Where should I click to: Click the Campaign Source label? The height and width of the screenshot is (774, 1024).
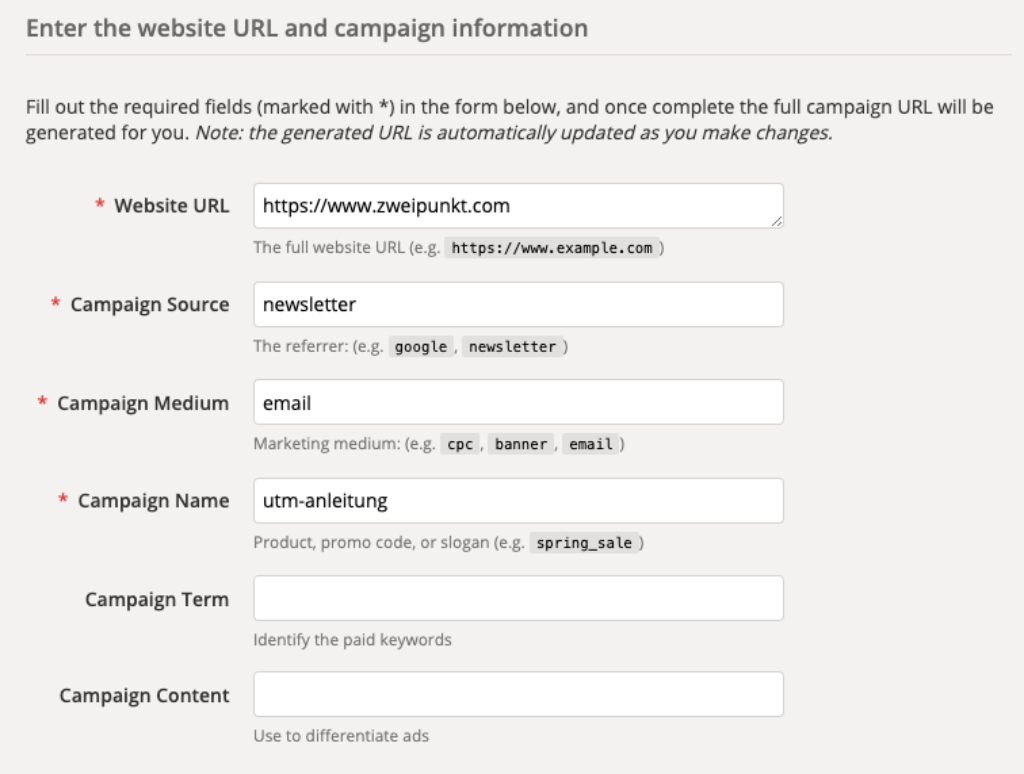click(149, 304)
